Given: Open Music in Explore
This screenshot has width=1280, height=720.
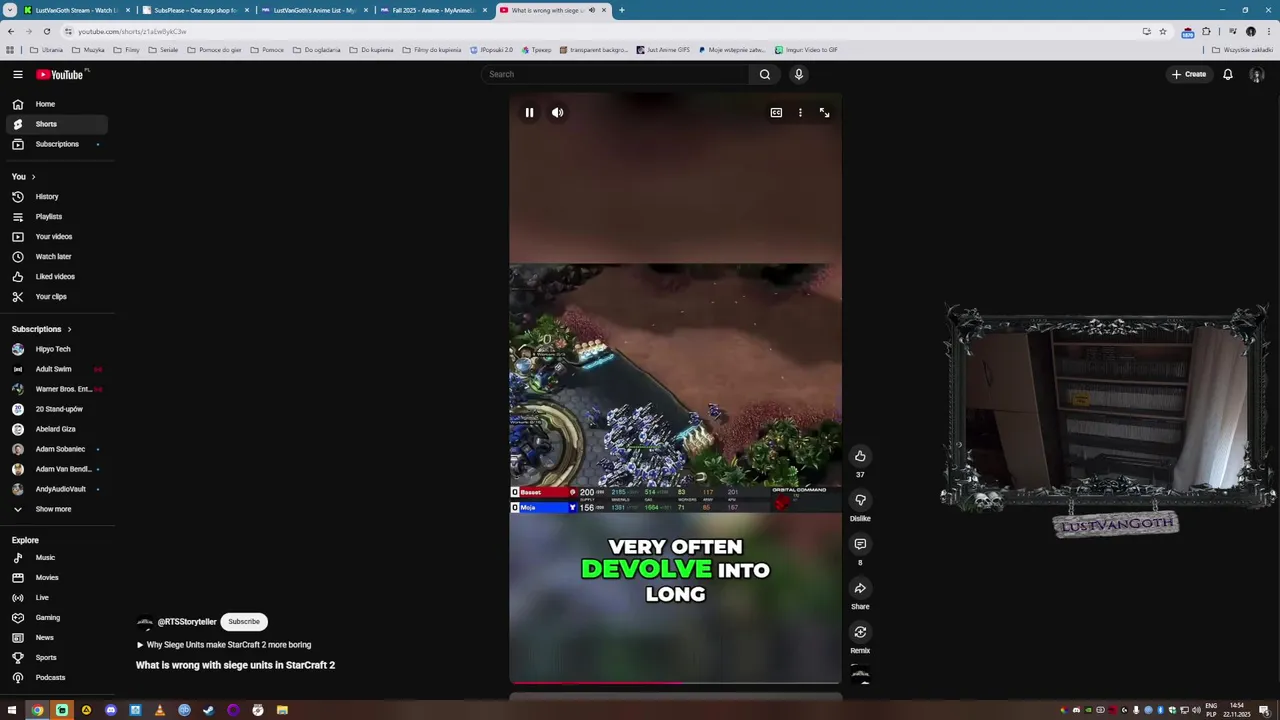Looking at the screenshot, I should (55, 558).
